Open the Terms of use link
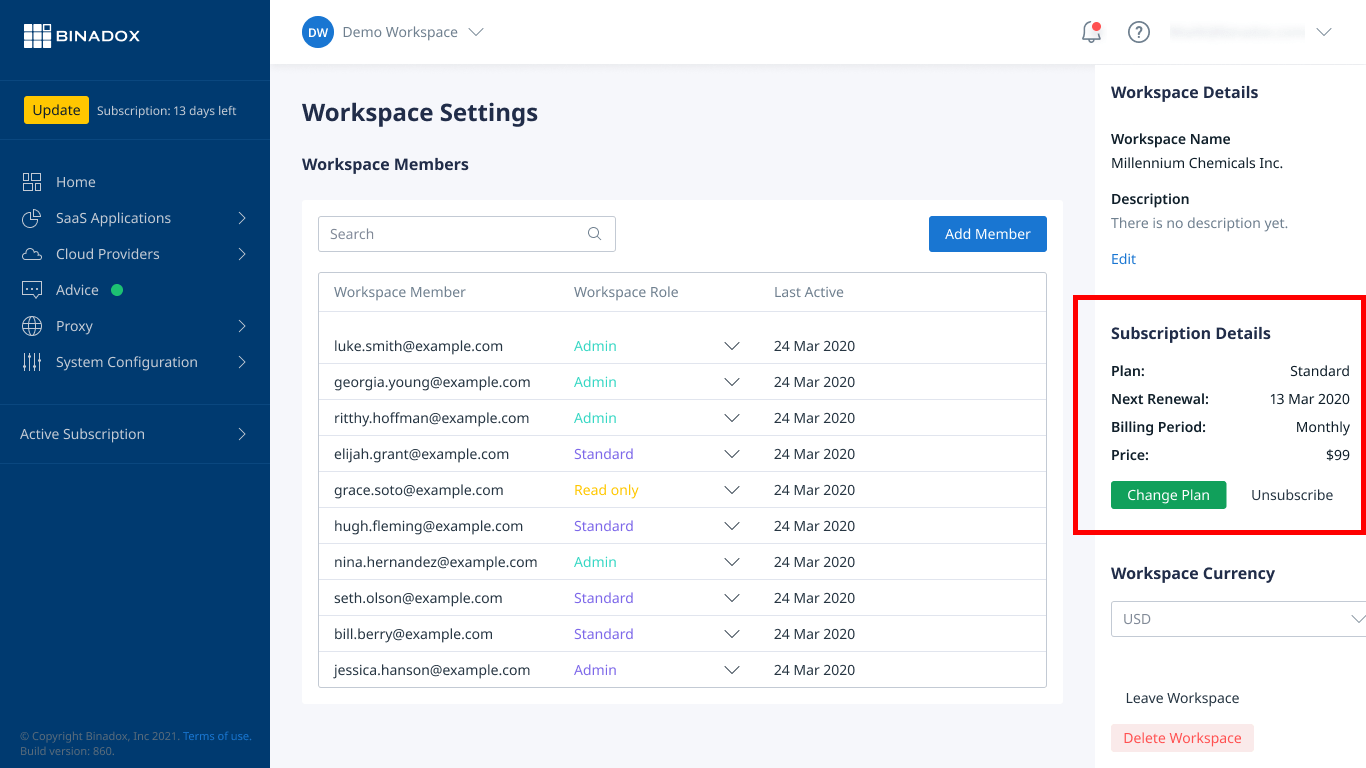This screenshot has width=1366, height=768. tap(216, 736)
